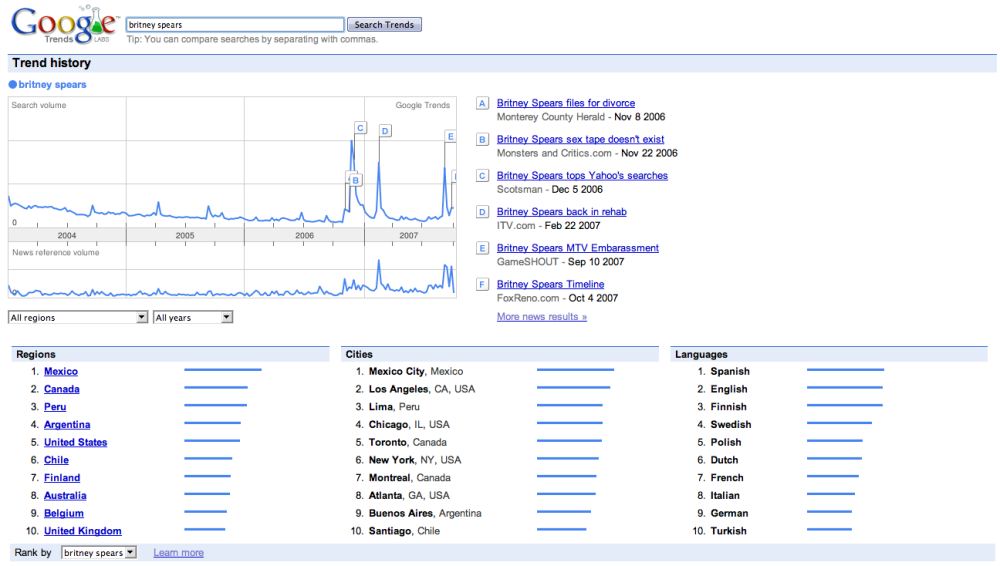Click the Finnish language row
This screenshot has width=1000, height=566.
(x=728, y=407)
